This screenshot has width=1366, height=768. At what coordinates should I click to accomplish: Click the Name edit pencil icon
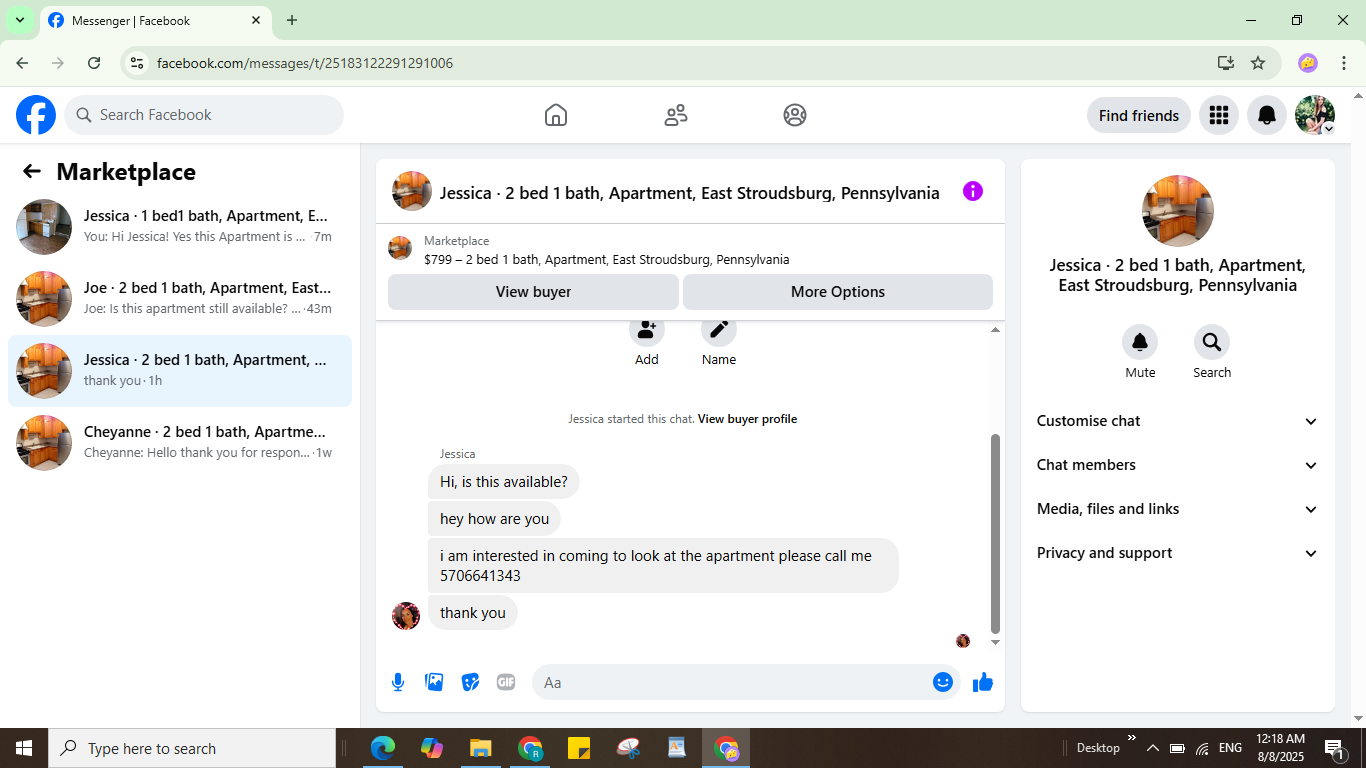pos(719,330)
